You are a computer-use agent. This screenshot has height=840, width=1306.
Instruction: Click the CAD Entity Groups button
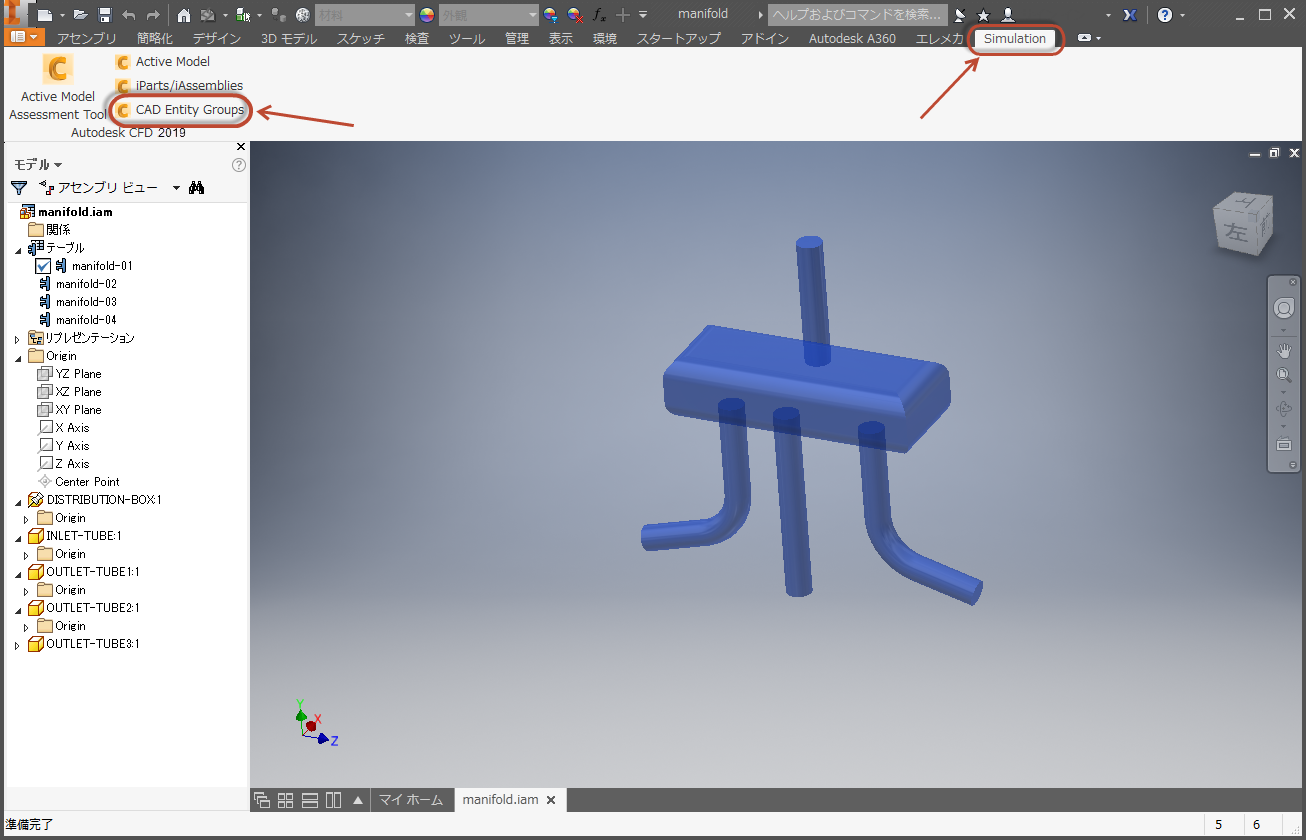tap(179, 110)
